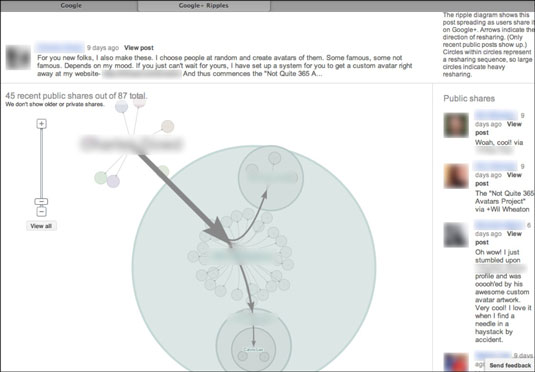The width and height of the screenshot is (535, 372).
Task: Click the blue node near share count text
Action: tap(121, 106)
